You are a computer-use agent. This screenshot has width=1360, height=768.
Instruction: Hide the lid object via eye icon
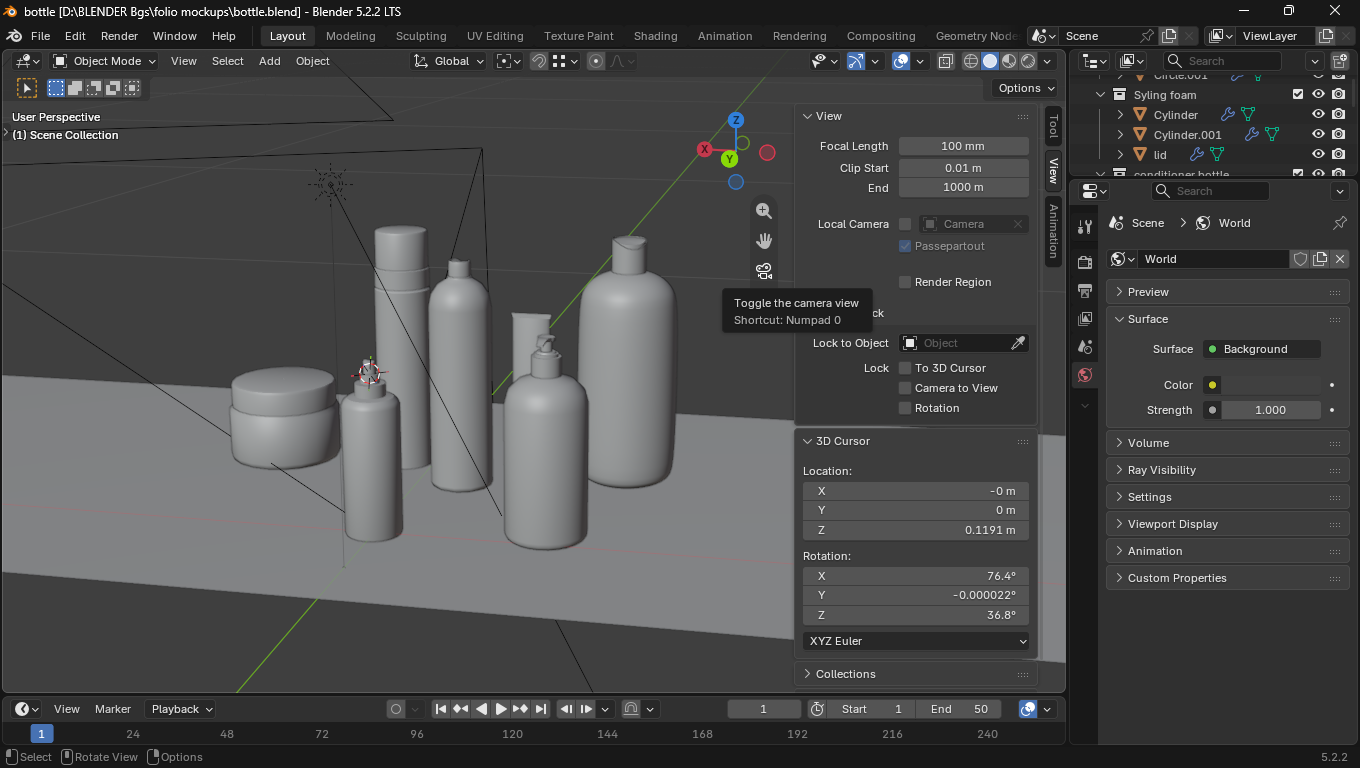coord(1318,154)
